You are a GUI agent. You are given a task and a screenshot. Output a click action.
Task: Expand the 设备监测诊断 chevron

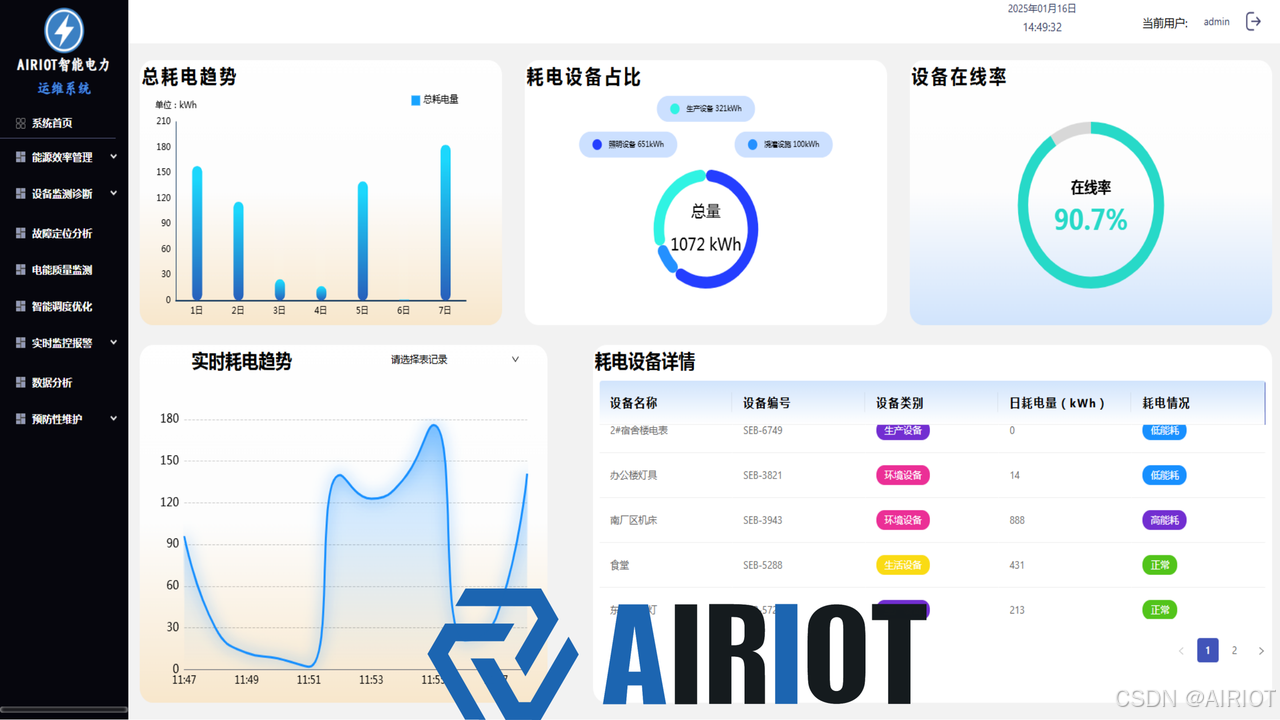(114, 194)
